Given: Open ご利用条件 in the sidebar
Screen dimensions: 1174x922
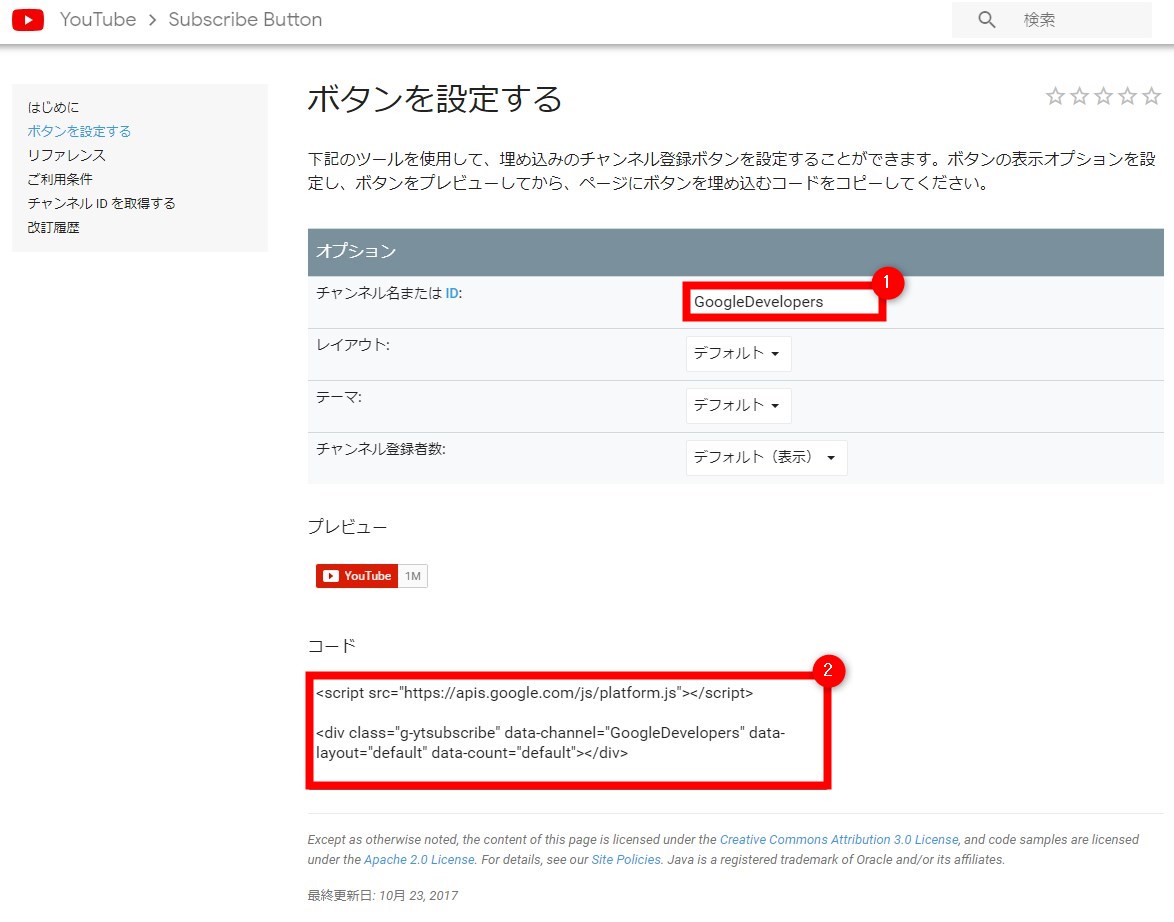Looking at the screenshot, I should tap(60, 179).
